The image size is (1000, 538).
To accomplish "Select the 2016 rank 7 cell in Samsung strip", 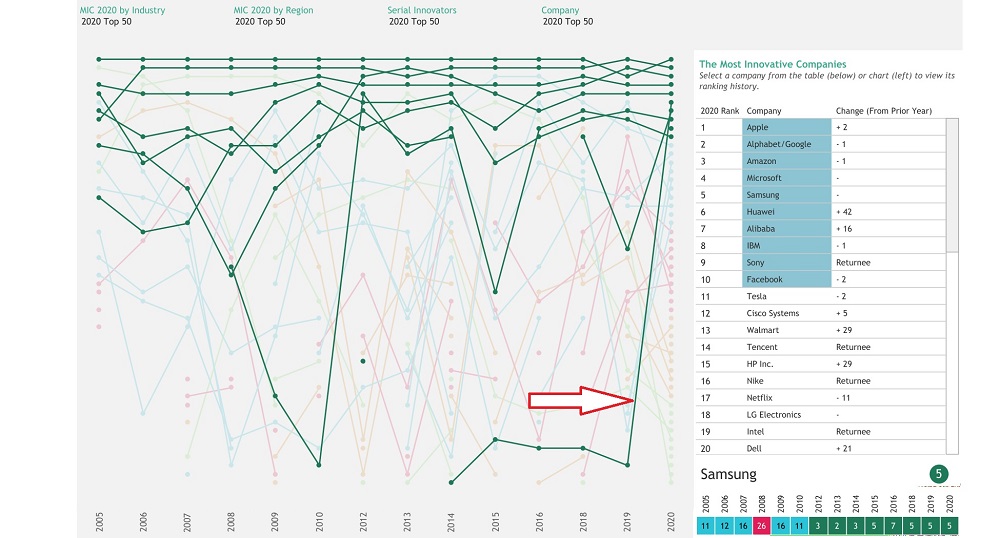I will click(893, 526).
